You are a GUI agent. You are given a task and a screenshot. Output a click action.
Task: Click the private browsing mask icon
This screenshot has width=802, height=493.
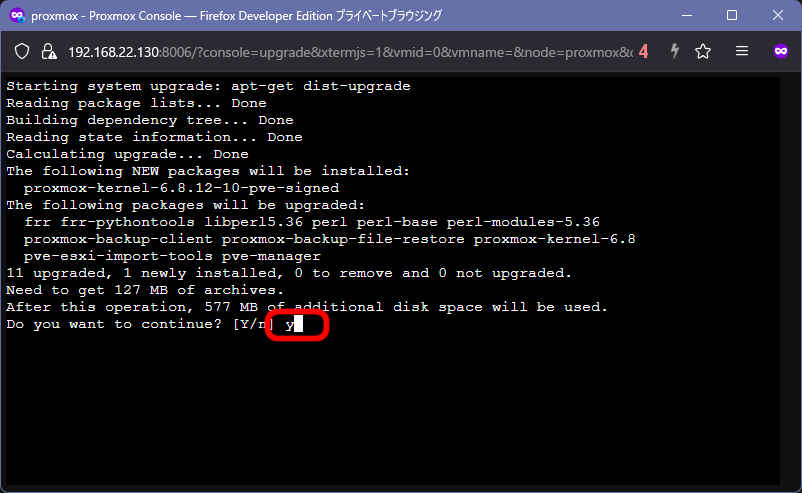(781, 51)
